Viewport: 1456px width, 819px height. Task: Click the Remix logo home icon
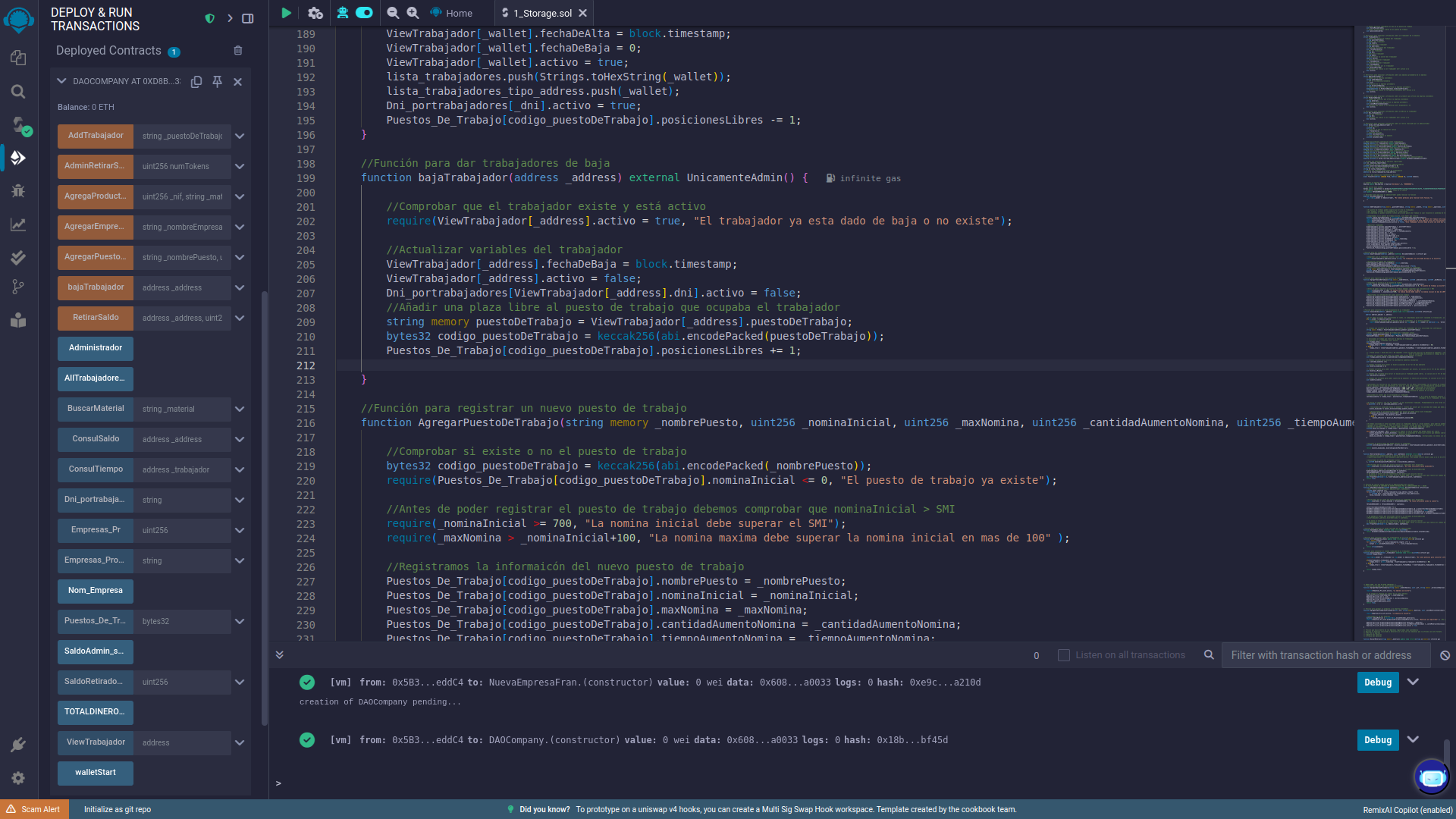[x=18, y=19]
